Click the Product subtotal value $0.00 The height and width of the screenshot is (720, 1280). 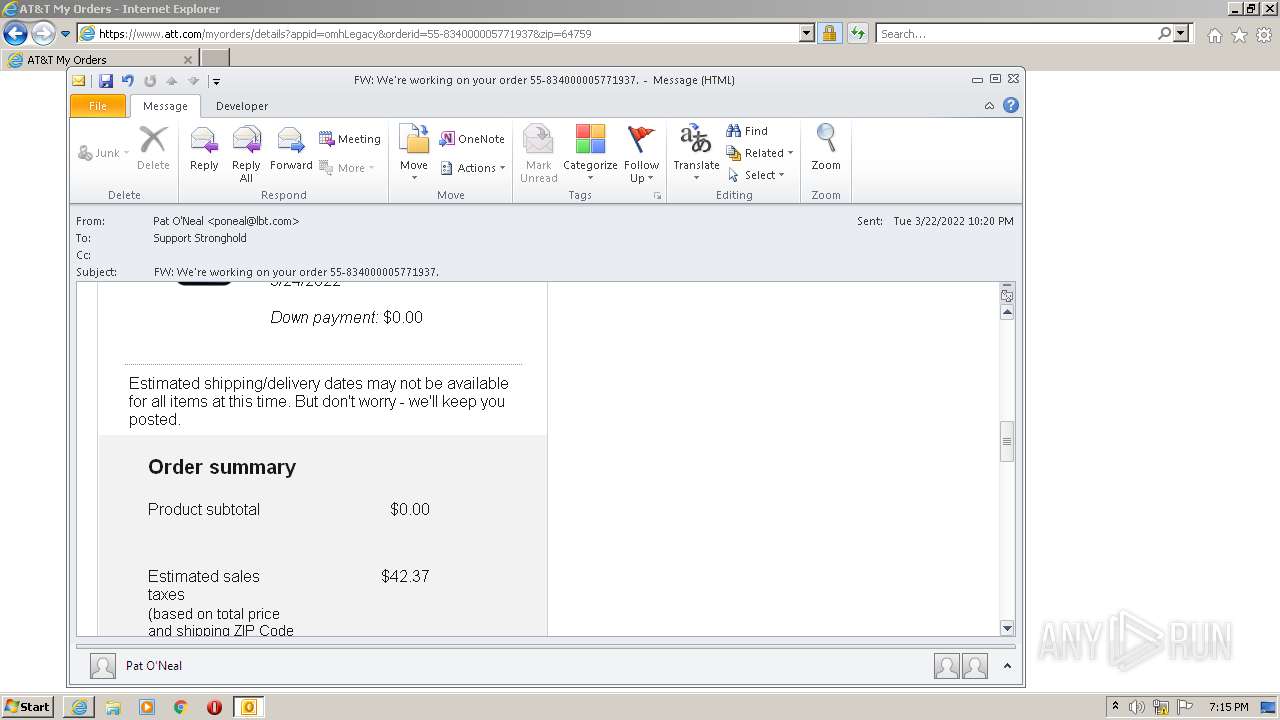tap(410, 509)
